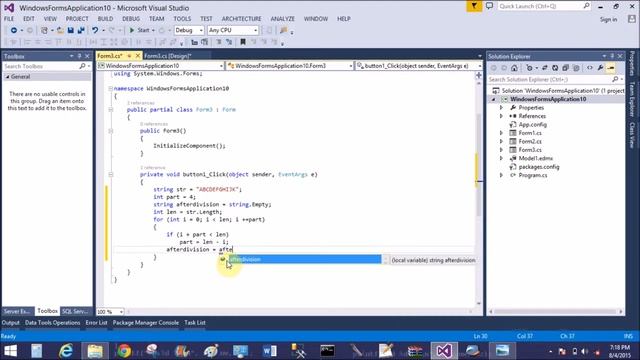Screen dimensions: 640x360
Task: Switch to the Form1.cs [Design] tab
Action: pos(168,56)
